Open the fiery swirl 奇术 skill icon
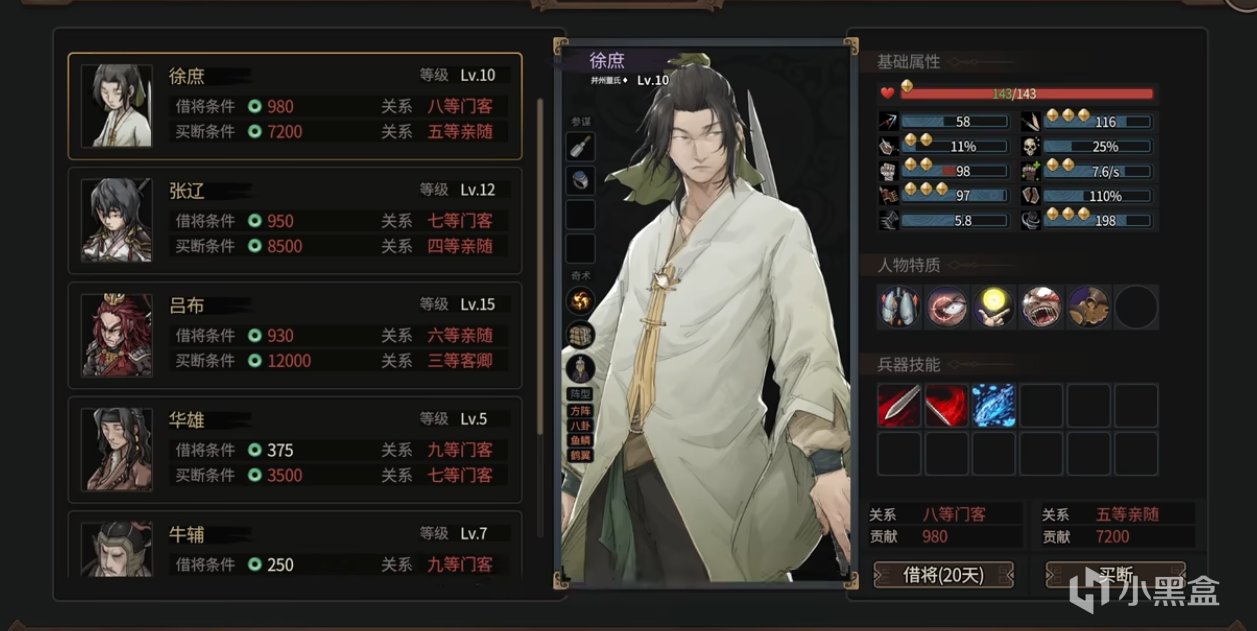1257x631 pixels. pos(580,300)
